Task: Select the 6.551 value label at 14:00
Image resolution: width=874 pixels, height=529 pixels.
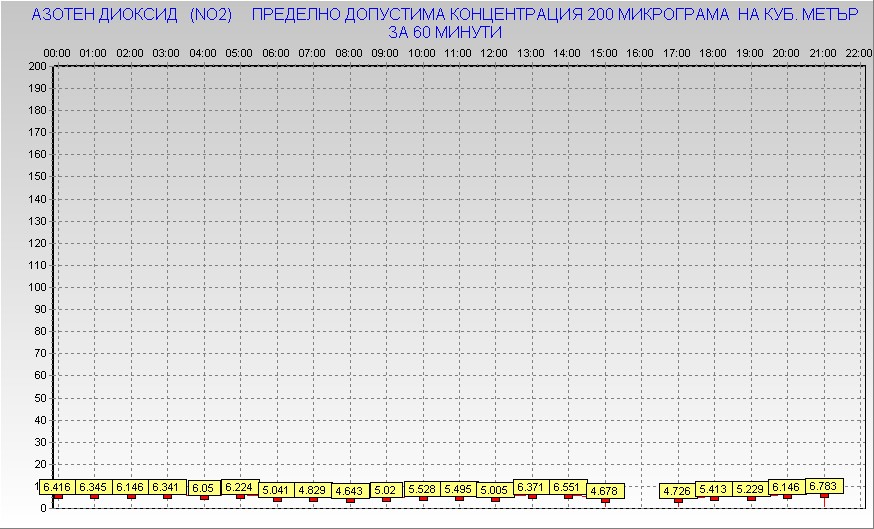Action: tap(568, 487)
